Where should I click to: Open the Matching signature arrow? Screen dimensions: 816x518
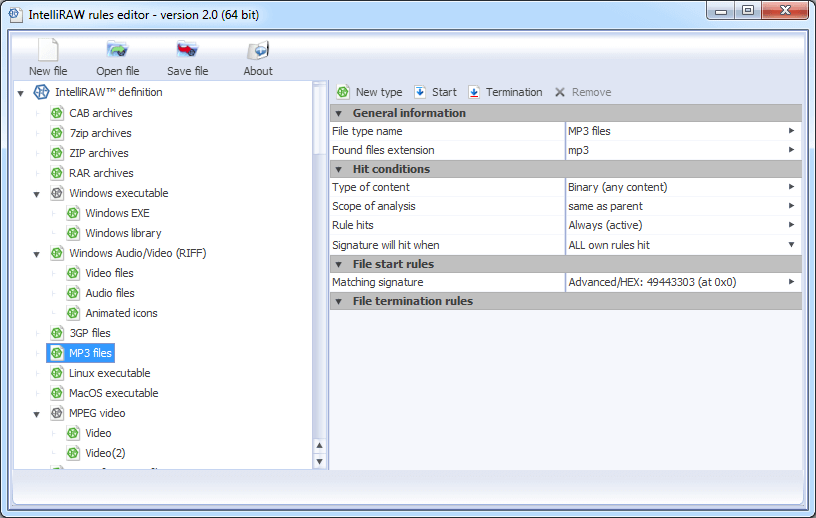point(791,282)
